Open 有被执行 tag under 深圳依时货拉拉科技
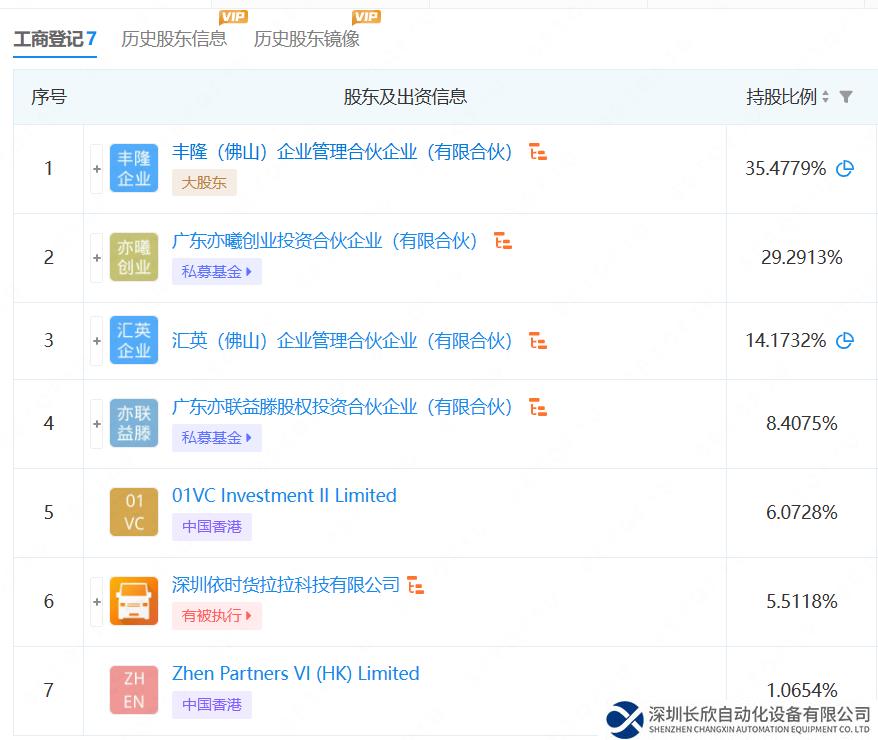The image size is (878, 740). 216,615
